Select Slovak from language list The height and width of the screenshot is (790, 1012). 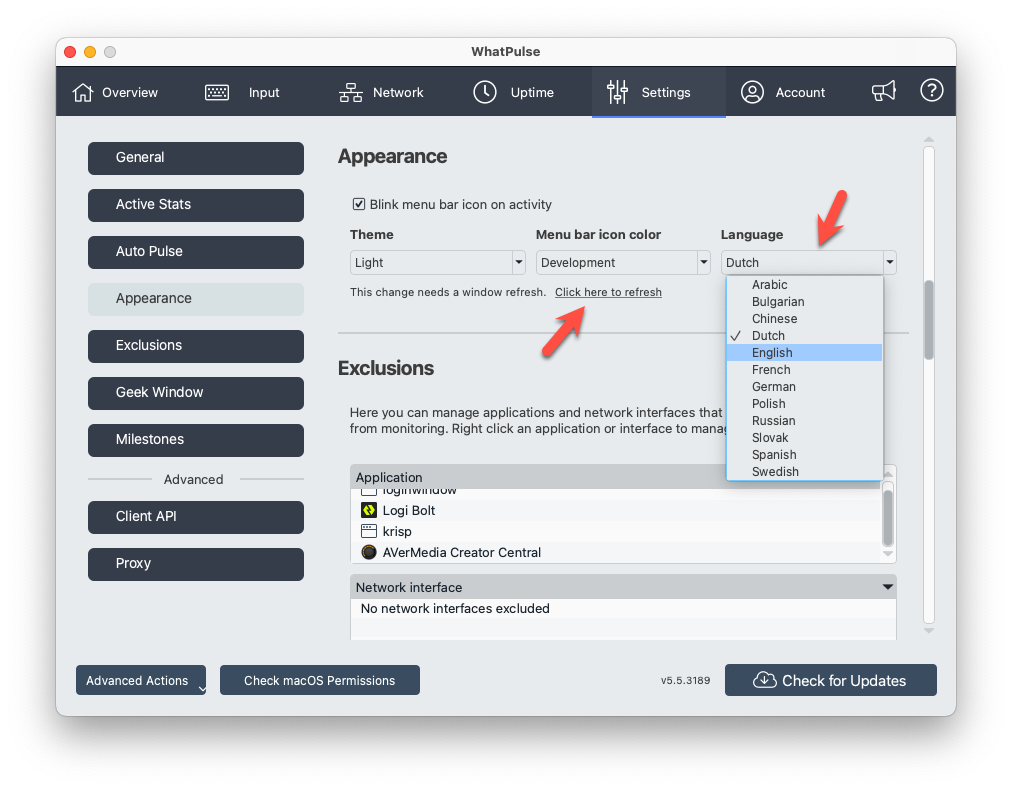[804, 438]
